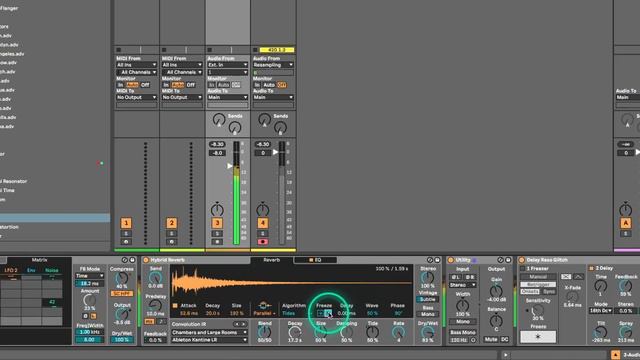
Task: Click Hybrid Reverb hot-swap preset icon
Action: pyautogui.click(x=430, y=260)
